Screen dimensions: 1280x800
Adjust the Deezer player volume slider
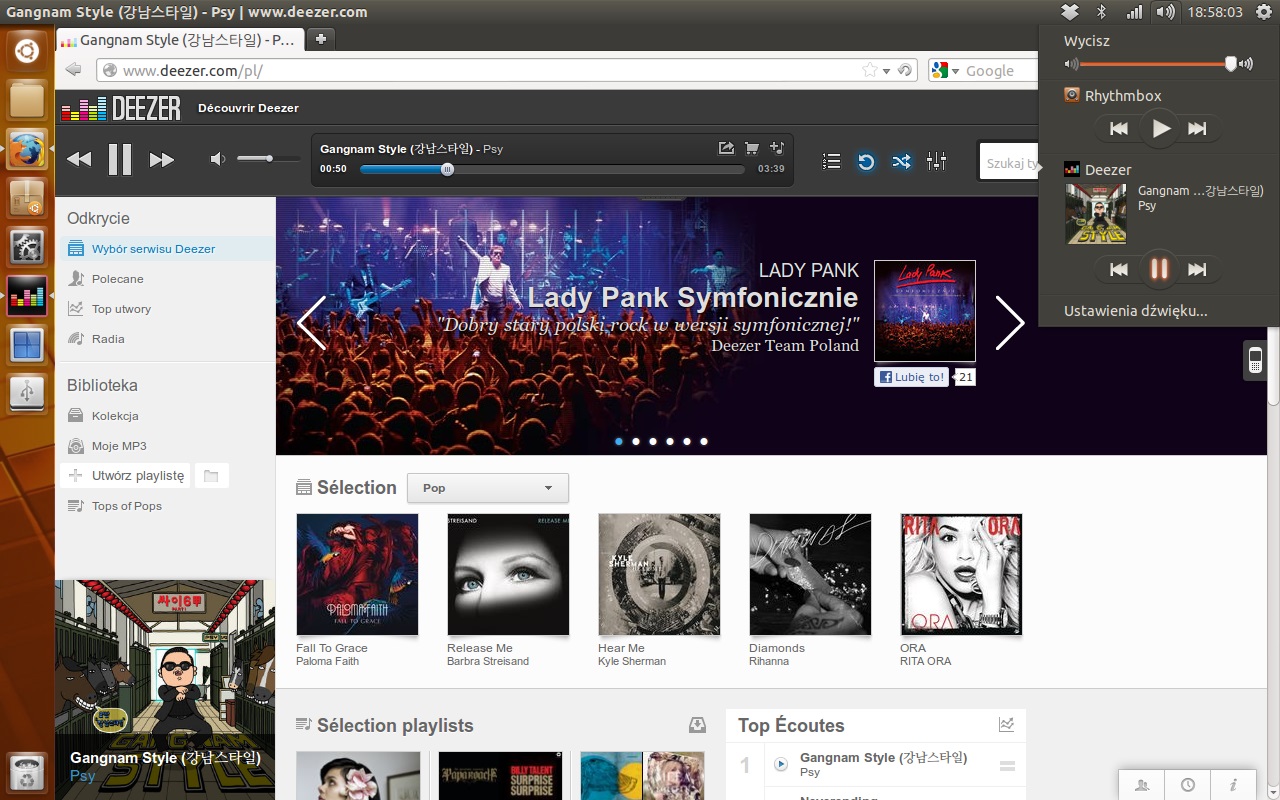[x=268, y=159]
